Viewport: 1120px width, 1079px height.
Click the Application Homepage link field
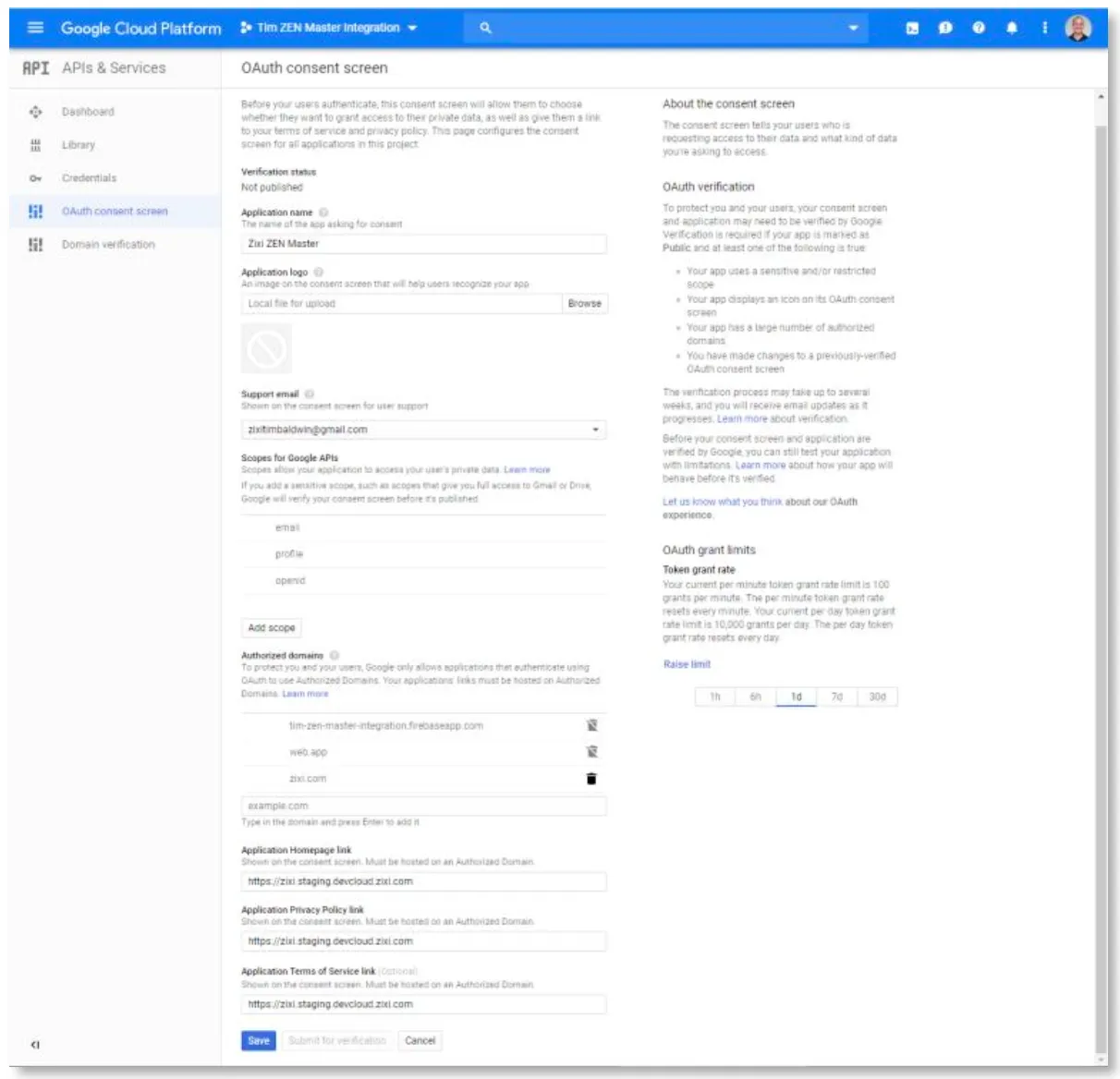[424, 881]
